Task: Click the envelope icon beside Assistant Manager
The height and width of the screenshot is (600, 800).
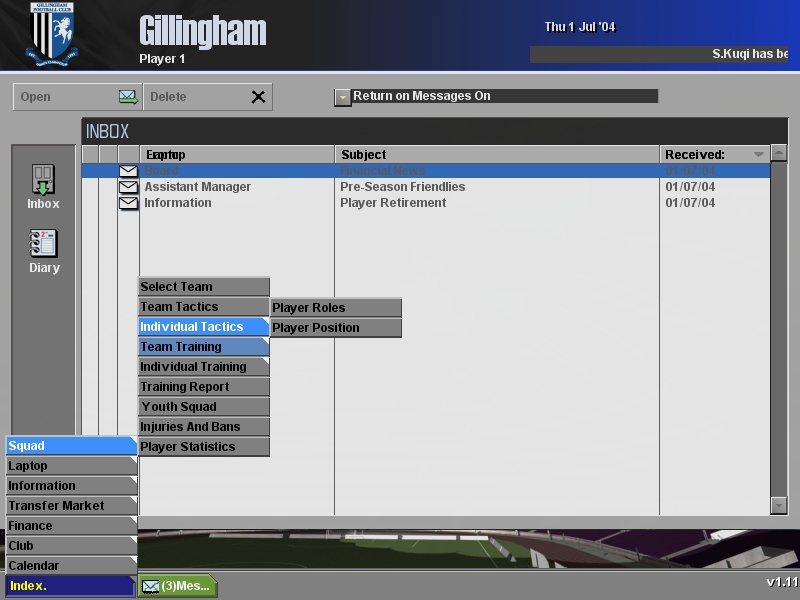Action: click(x=128, y=187)
